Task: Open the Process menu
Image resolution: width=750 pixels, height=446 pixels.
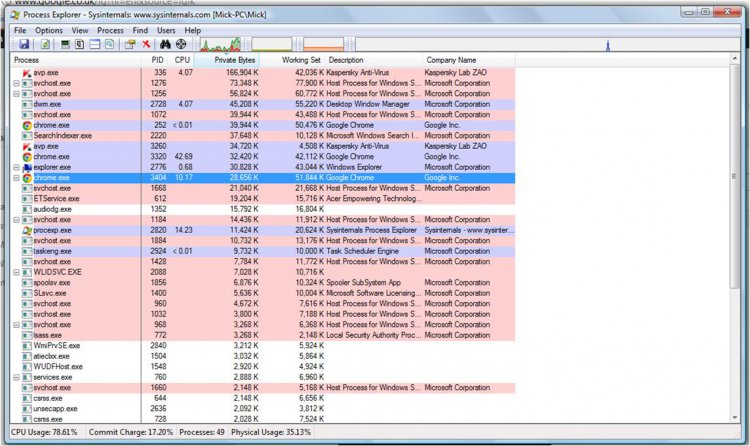Action: tap(110, 31)
